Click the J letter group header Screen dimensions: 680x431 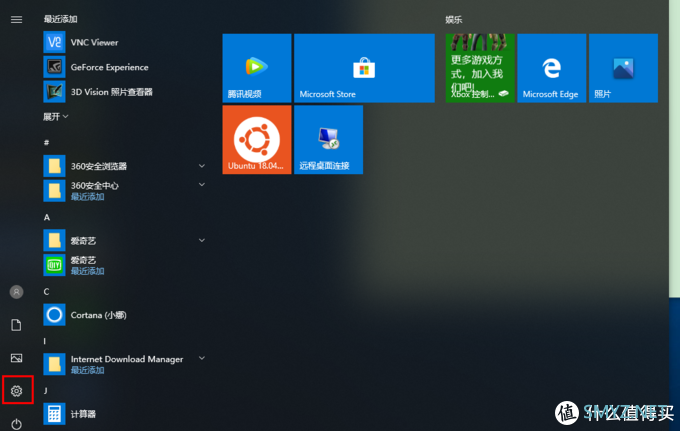tap(46, 391)
